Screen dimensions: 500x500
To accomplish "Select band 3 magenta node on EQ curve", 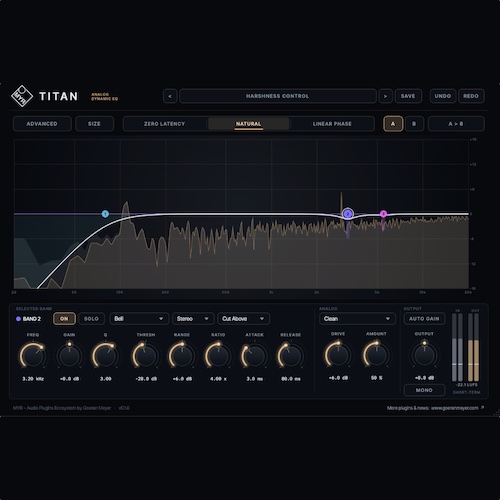I will tap(383, 214).
